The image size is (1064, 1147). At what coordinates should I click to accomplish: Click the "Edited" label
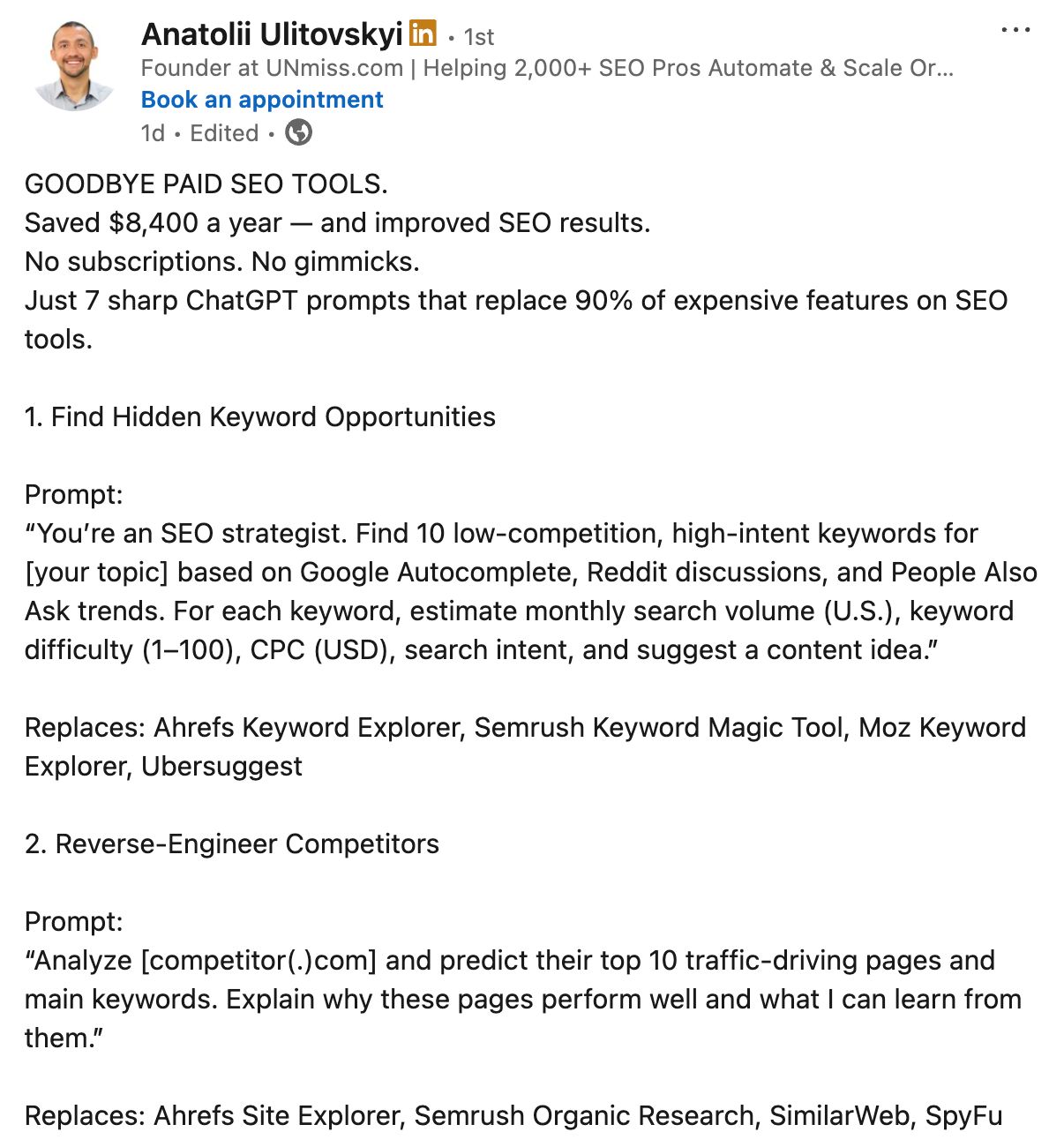(x=223, y=132)
